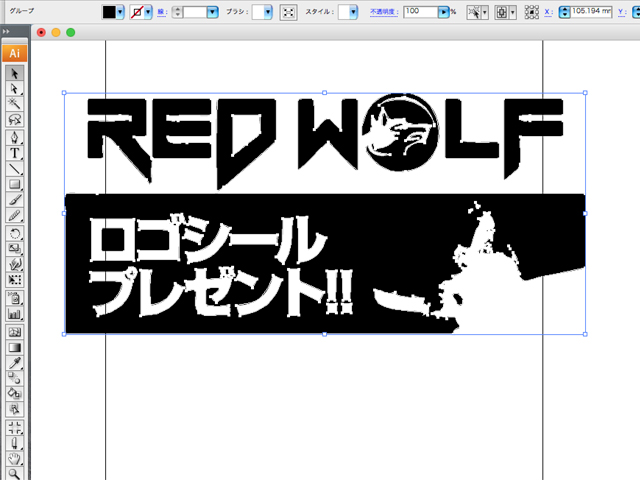Select the Rotate tool
The width and height of the screenshot is (640, 480).
tap(15, 233)
